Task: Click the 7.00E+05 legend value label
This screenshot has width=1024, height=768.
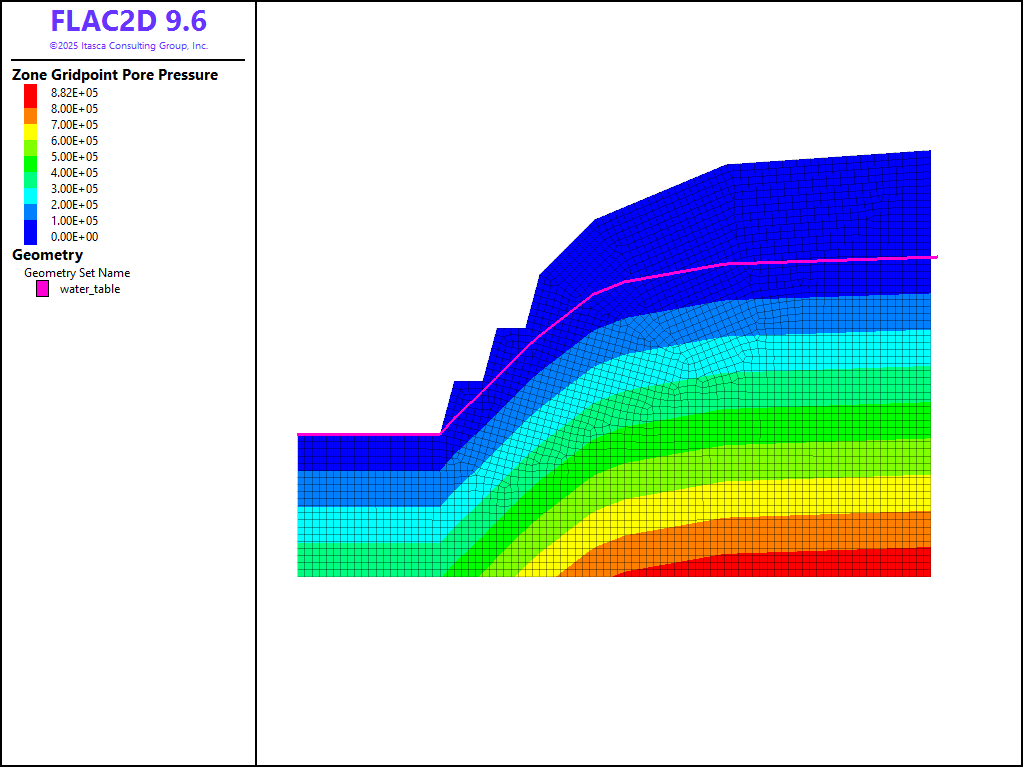Action: click(x=75, y=125)
